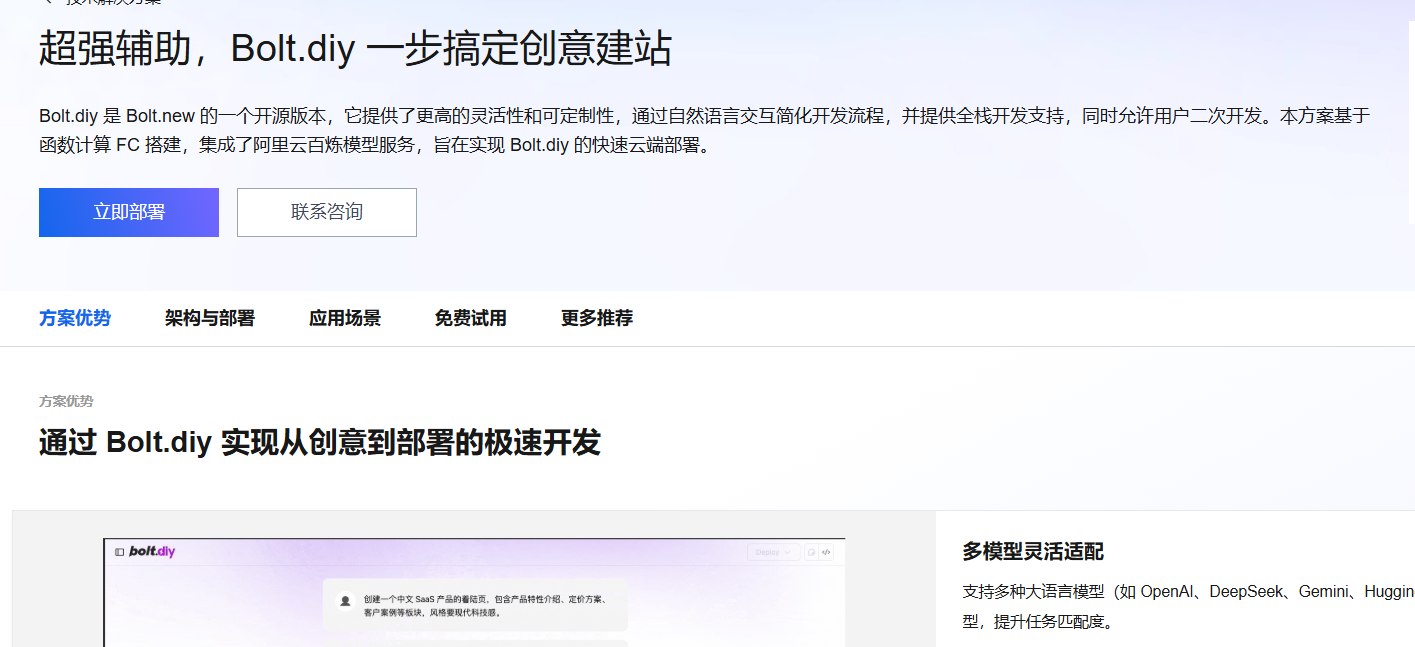Click the chat icon beside the code icon

click(811, 552)
